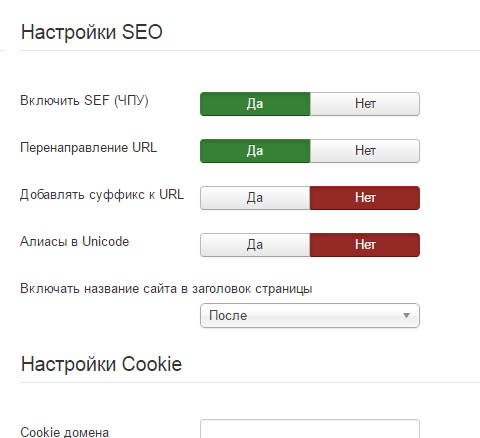Click the Перенаправление URL label
480x438 pixels.
[x=88, y=147]
